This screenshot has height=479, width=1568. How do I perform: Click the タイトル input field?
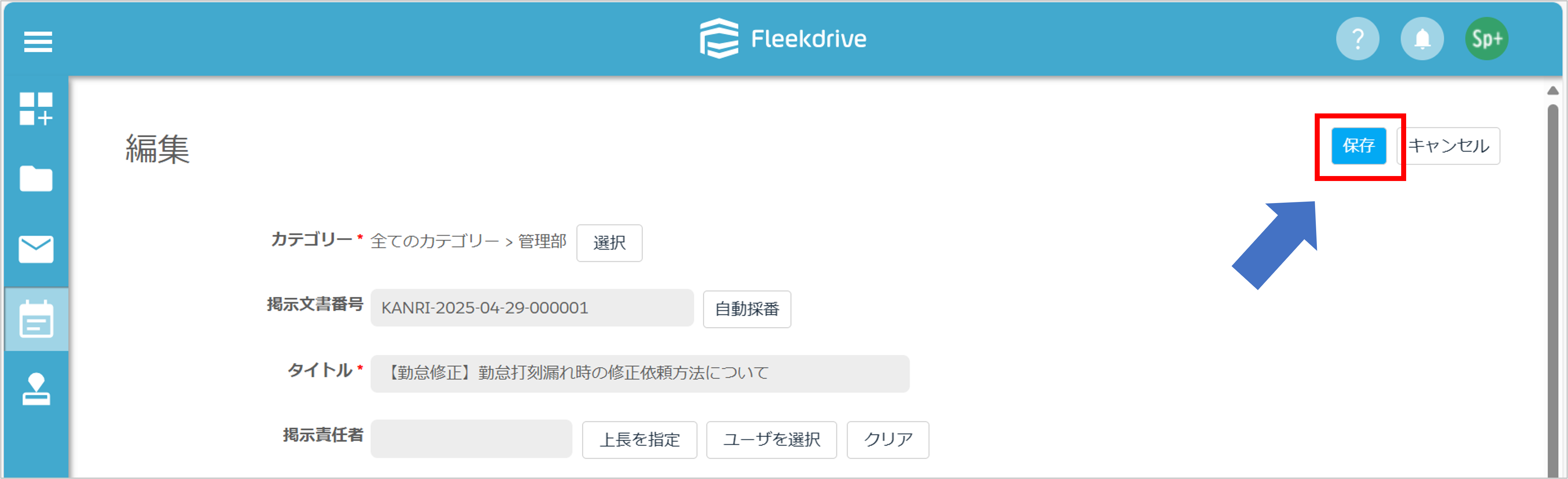click(640, 373)
